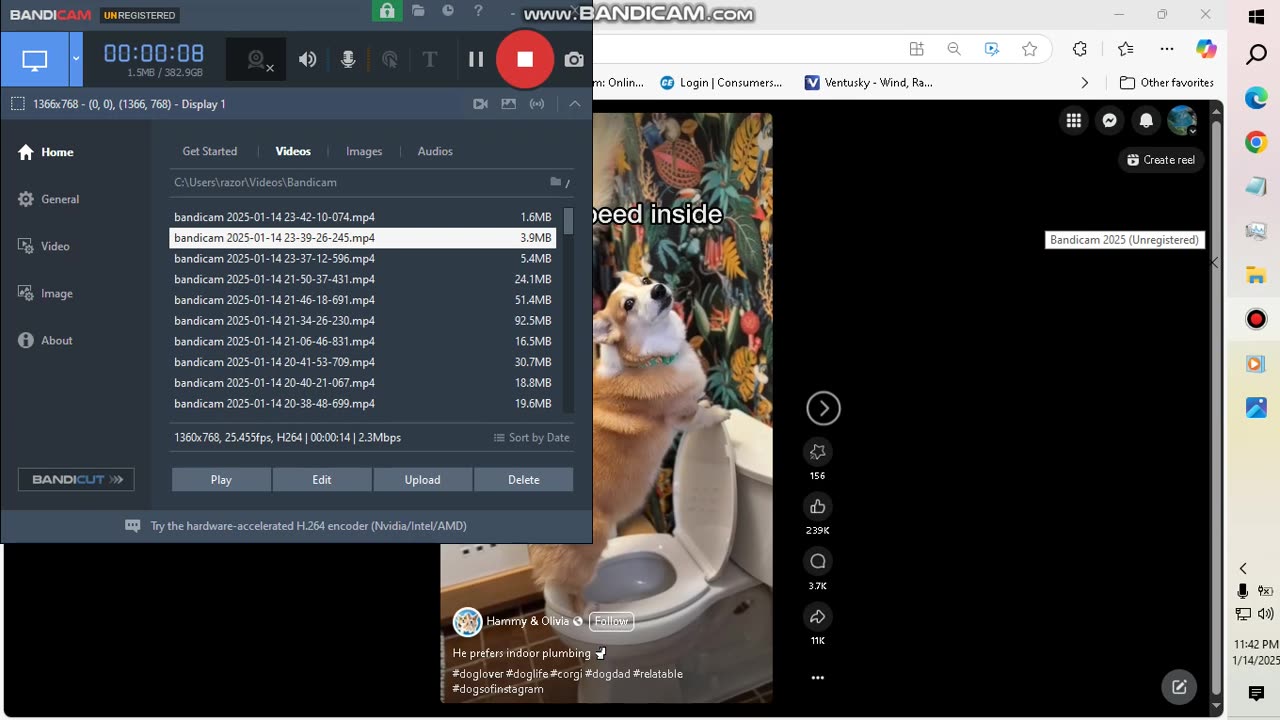Open the scheduled recording clock icon
1280x720 pixels.
[448, 11]
